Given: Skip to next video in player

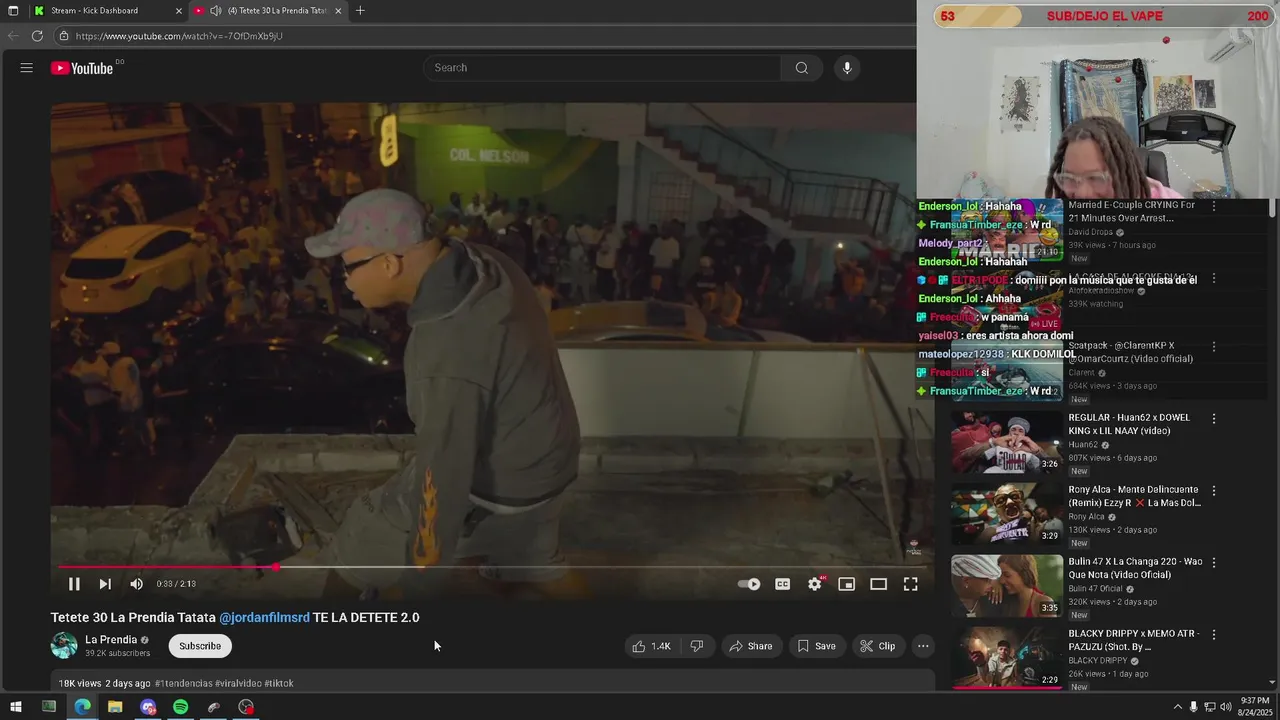Looking at the screenshot, I should click(105, 584).
